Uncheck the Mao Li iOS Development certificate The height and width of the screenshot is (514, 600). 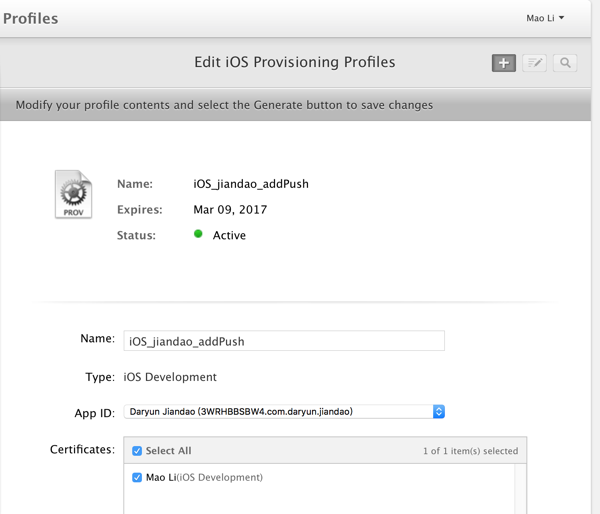[138, 478]
